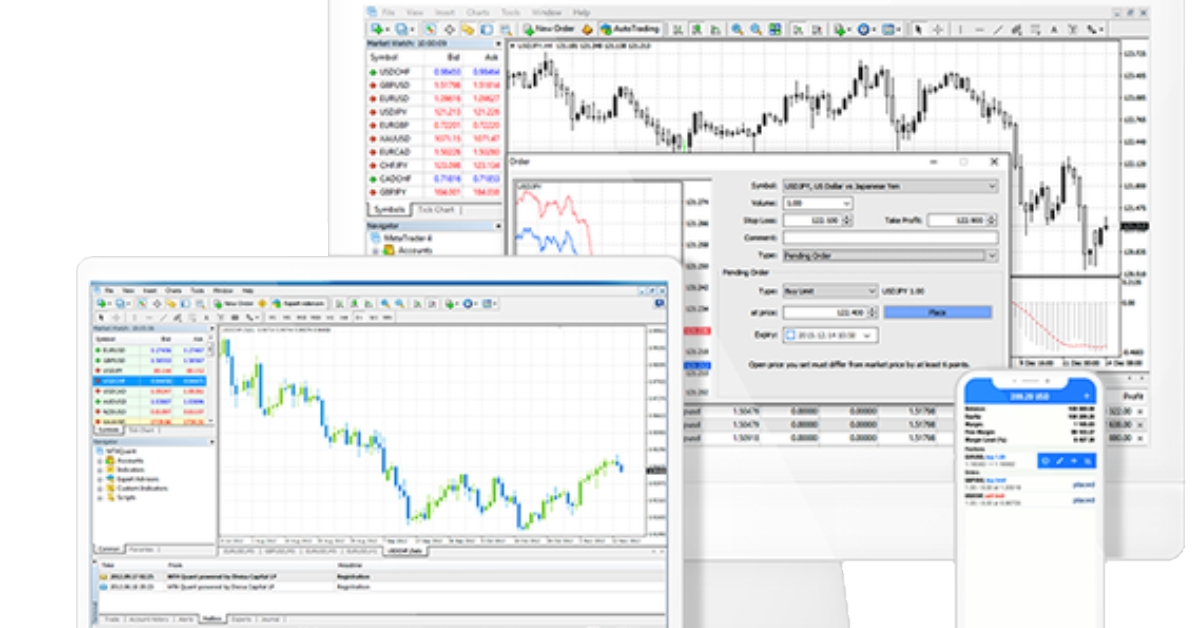Toggle the Expiry checkbox in Order dialog

coord(790,336)
